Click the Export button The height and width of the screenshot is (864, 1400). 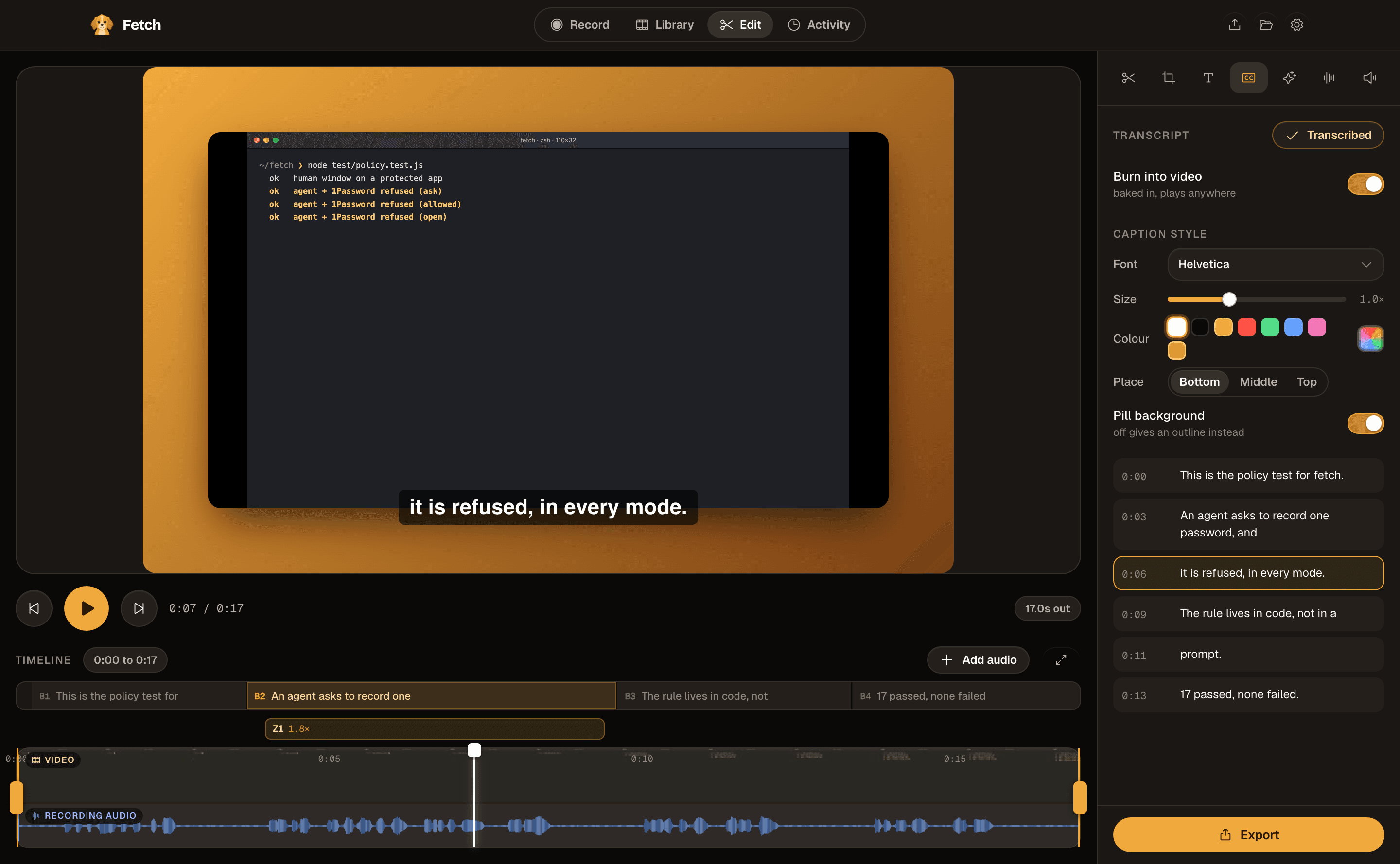pos(1248,834)
